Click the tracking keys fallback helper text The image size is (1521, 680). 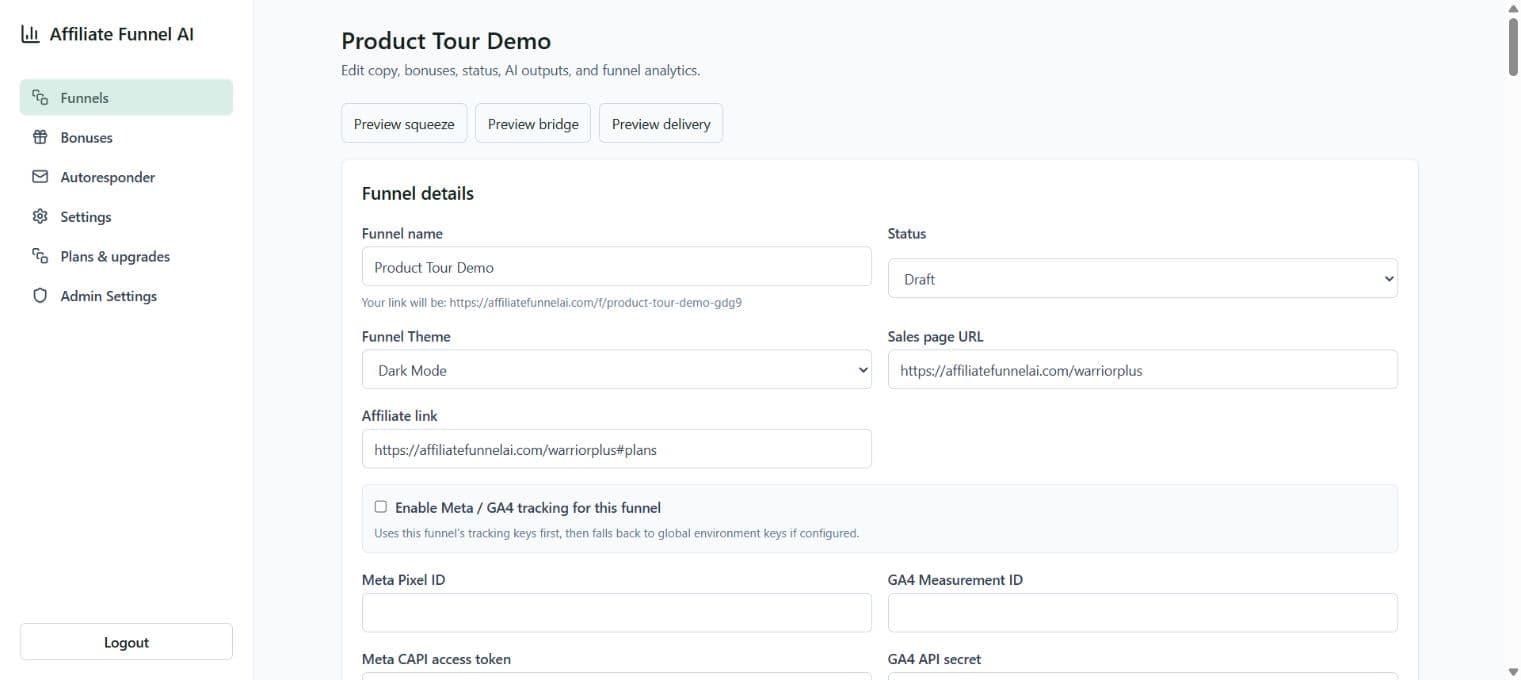tap(617, 533)
